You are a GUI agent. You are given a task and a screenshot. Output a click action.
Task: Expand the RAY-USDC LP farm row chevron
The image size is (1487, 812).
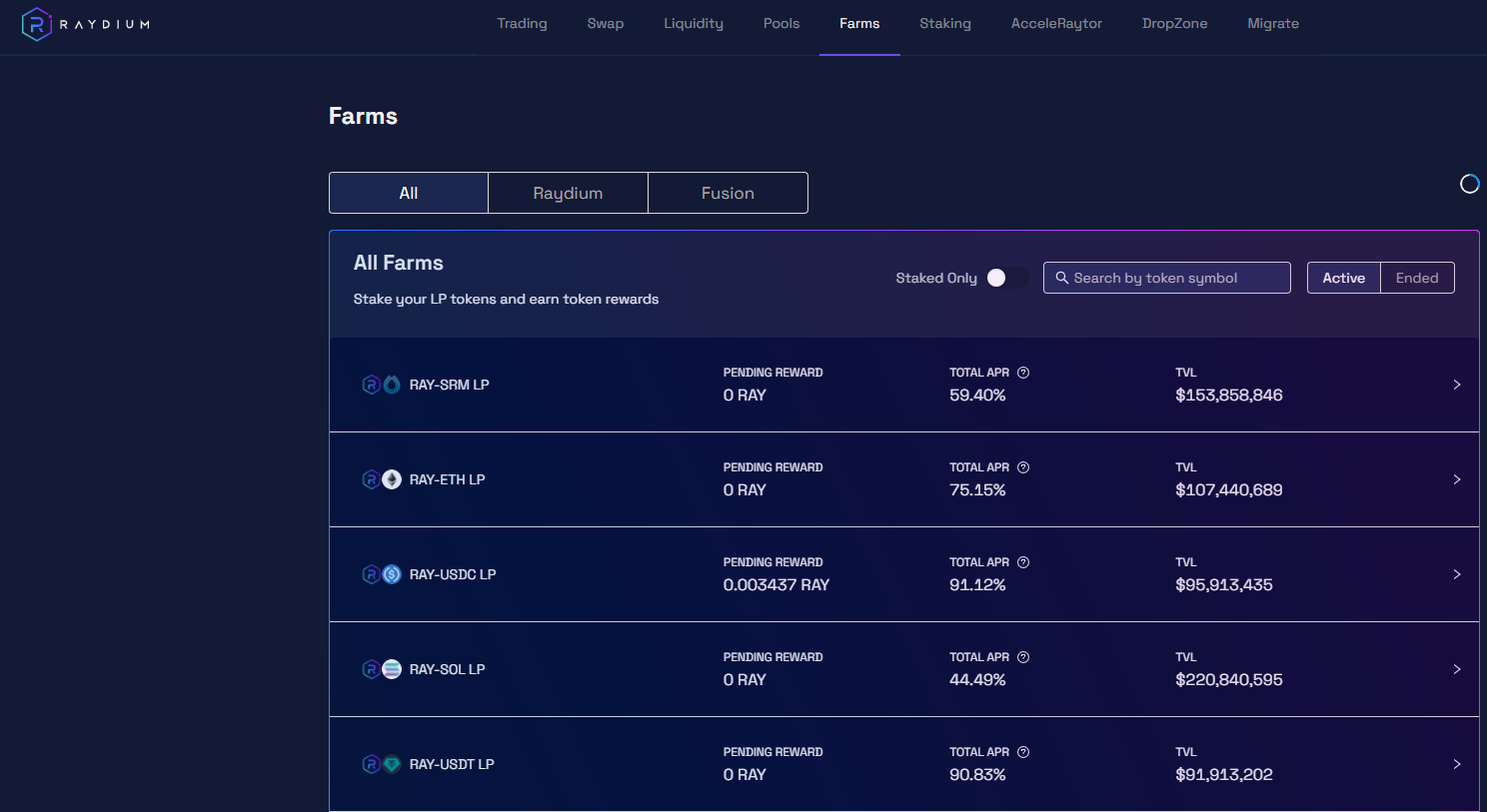pyautogui.click(x=1457, y=574)
